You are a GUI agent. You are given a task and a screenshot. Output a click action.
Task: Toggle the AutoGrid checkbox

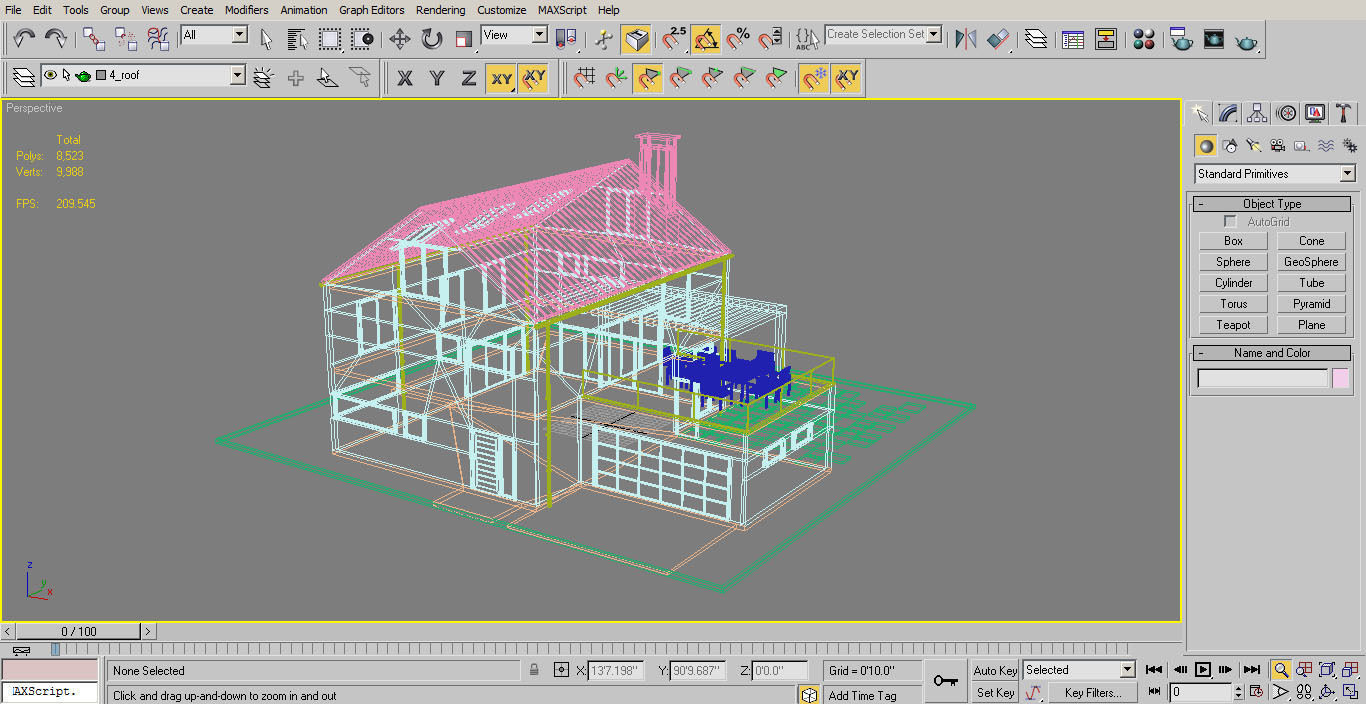coord(1231,222)
